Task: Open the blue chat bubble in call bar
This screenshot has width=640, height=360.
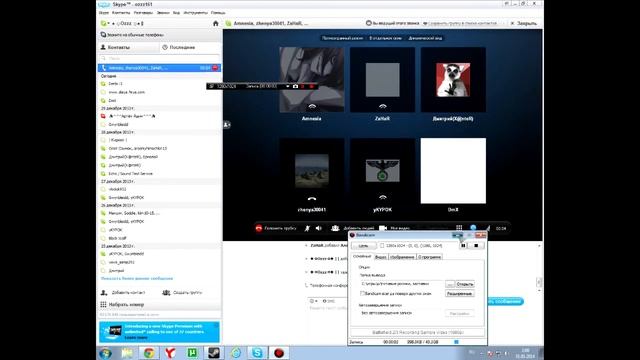Action: tap(473, 228)
